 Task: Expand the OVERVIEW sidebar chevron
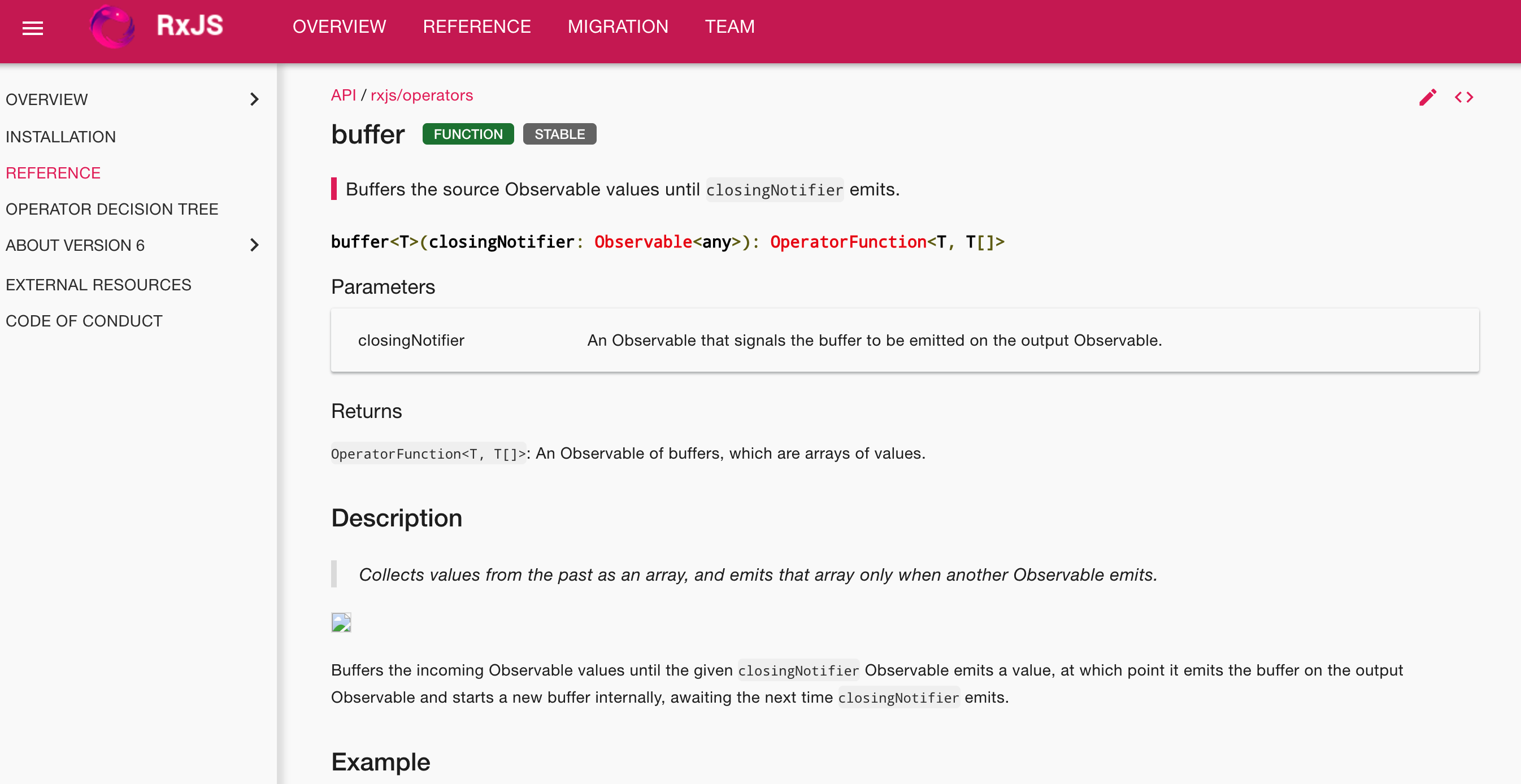(254, 99)
